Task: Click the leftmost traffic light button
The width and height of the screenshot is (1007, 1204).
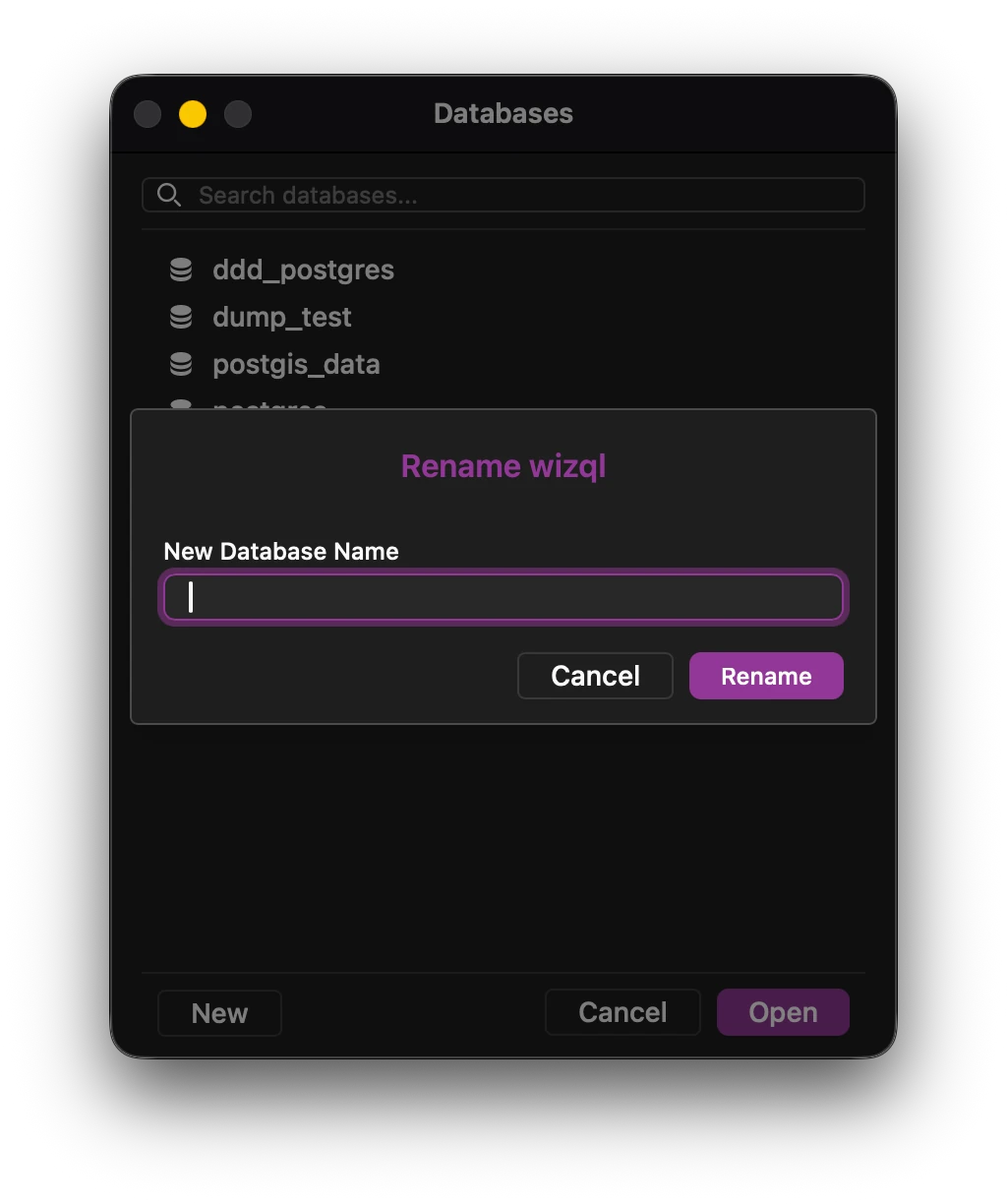Action: tap(147, 114)
